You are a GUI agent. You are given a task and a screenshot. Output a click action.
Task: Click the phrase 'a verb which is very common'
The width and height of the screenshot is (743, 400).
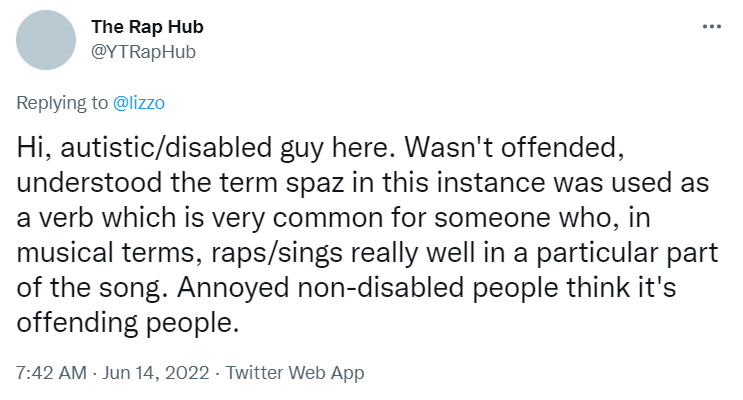pyautogui.click(x=199, y=218)
